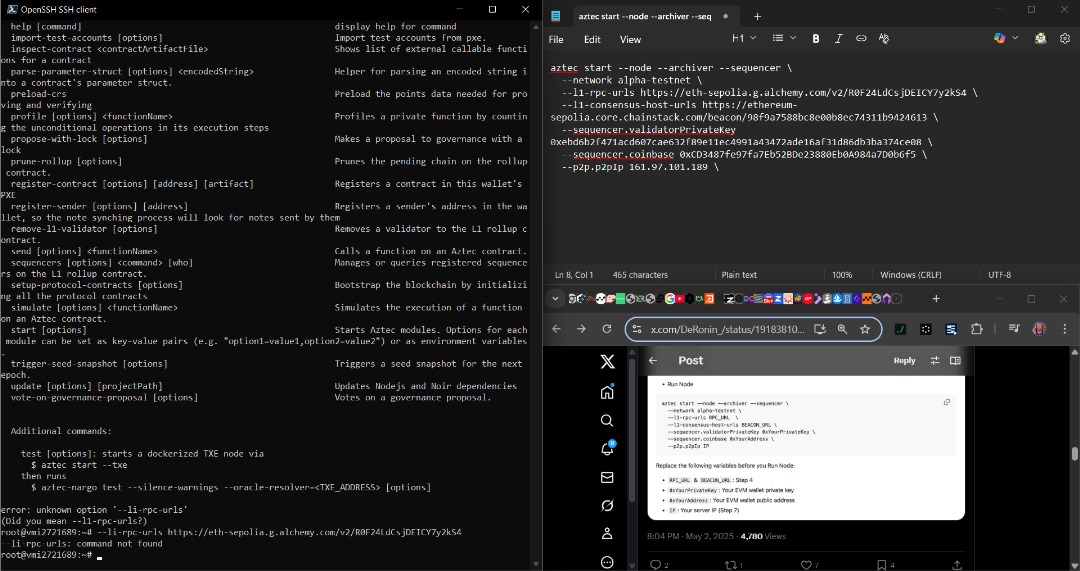Click the x.com address bar

tap(753, 329)
